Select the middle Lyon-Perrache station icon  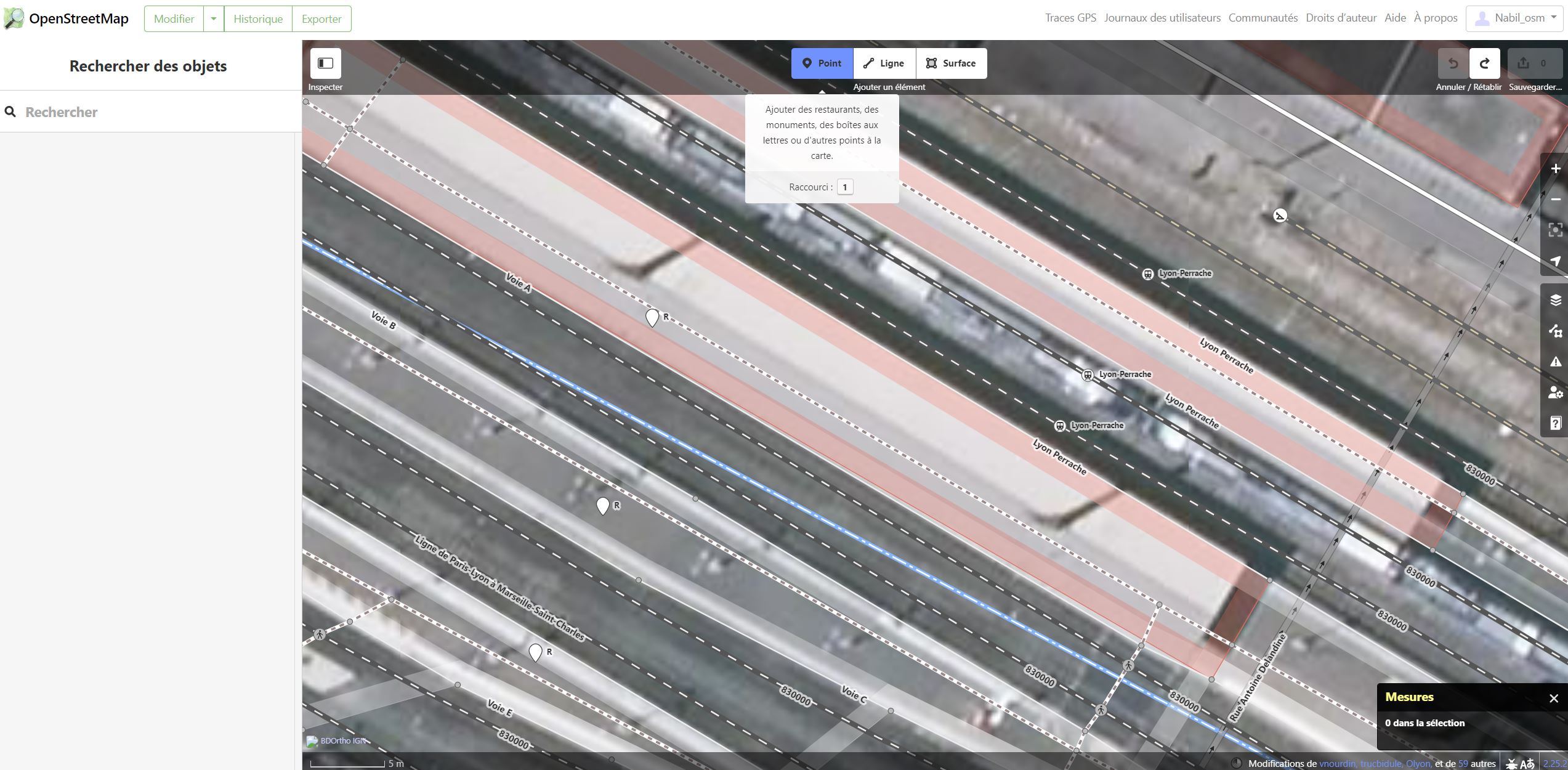1088,375
